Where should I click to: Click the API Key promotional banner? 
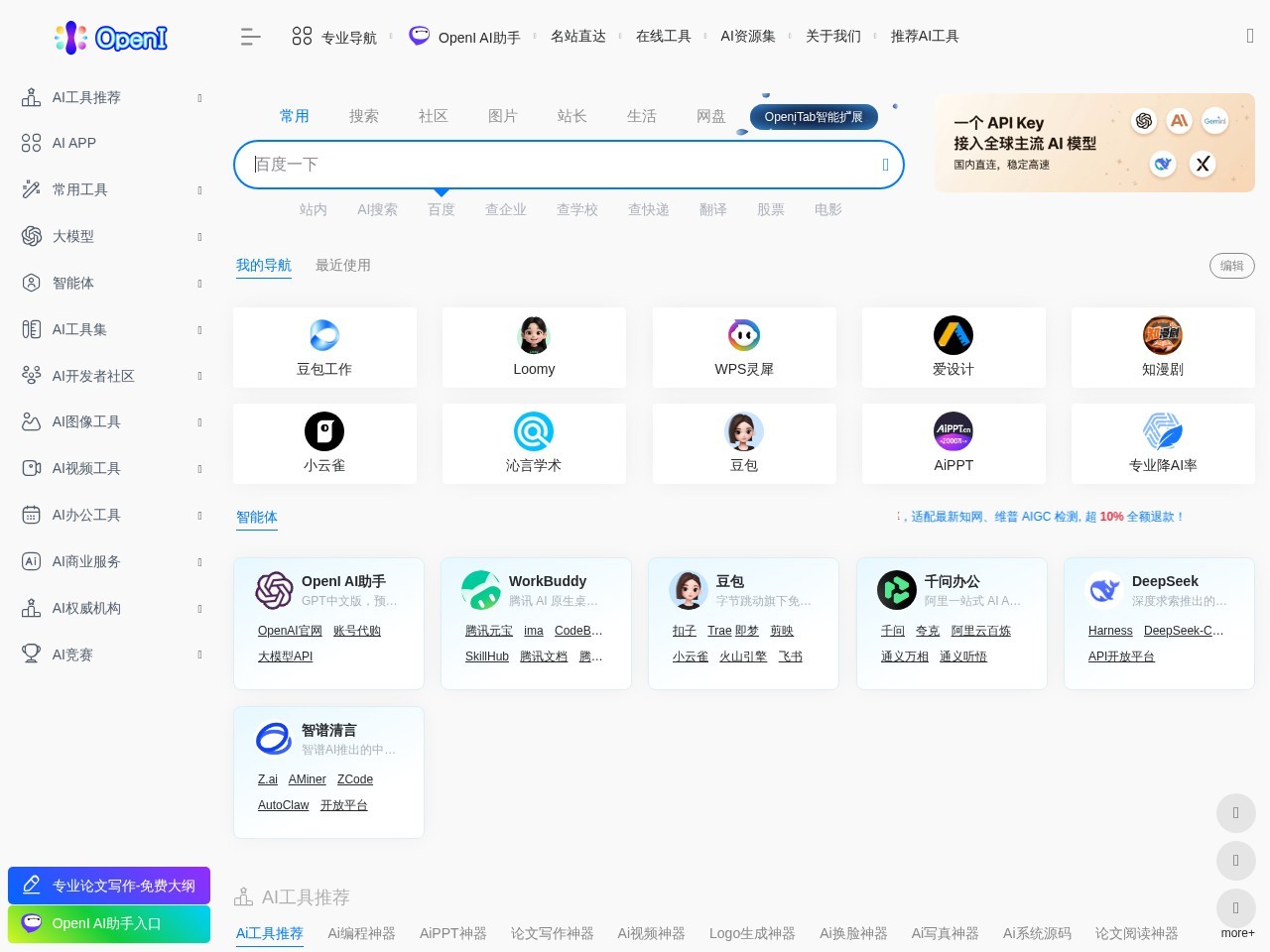(x=1094, y=143)
